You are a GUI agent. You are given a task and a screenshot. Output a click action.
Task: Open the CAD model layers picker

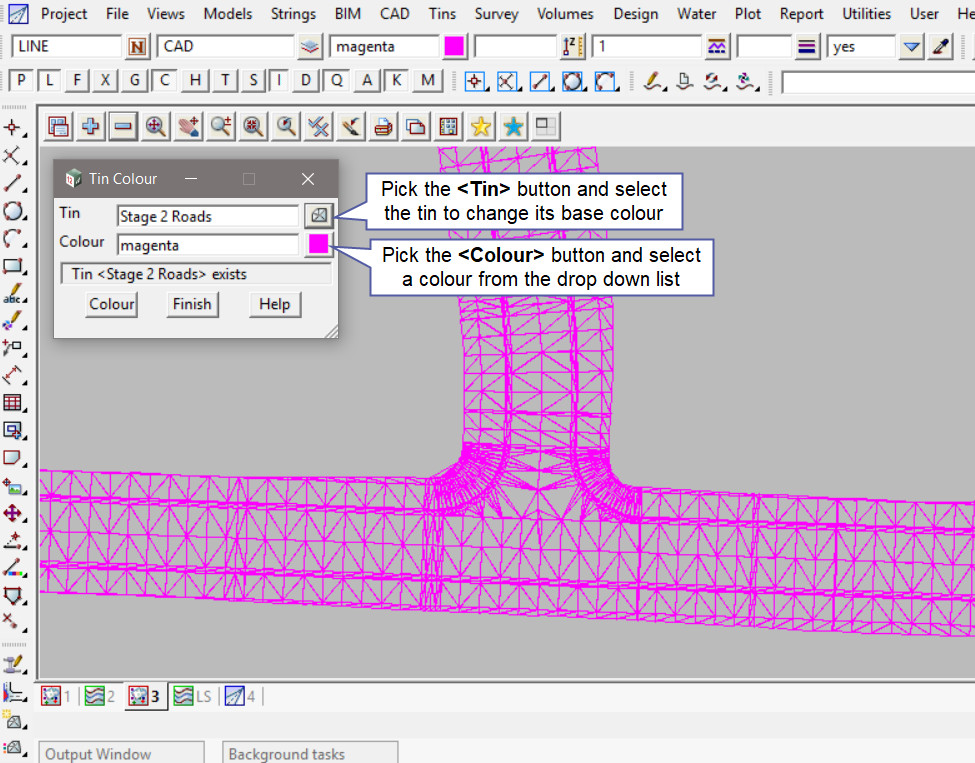(x=310, y=47)
